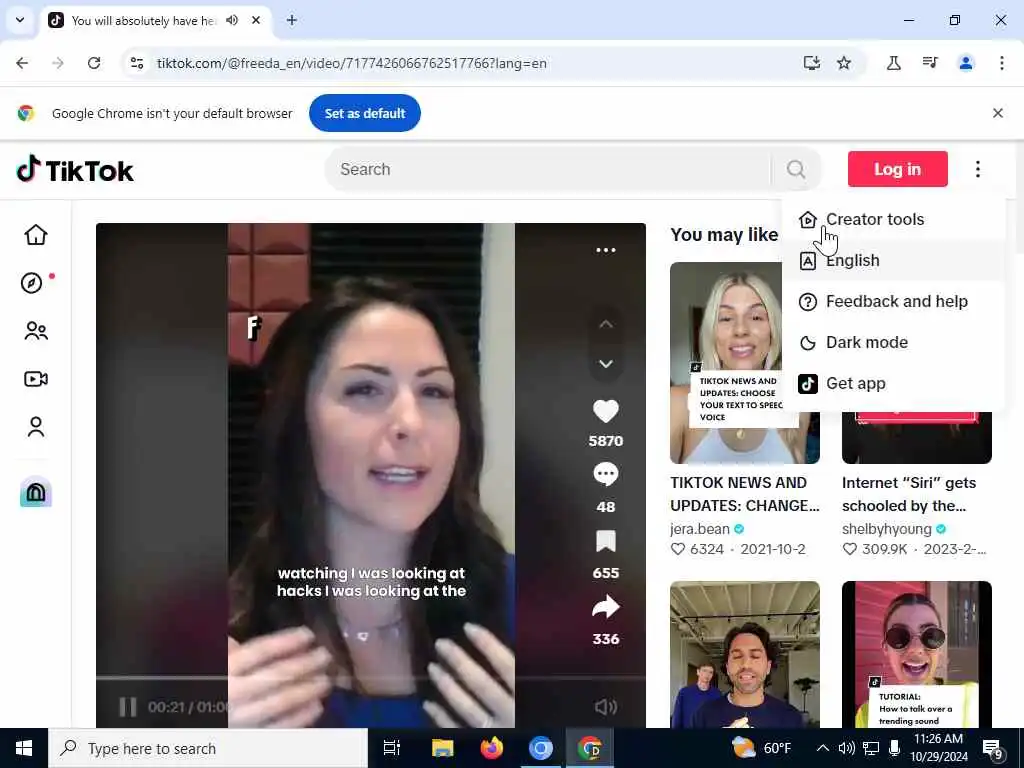
Task: Open comments via the speech bubble icon
Action: click(x=605, y=474)
